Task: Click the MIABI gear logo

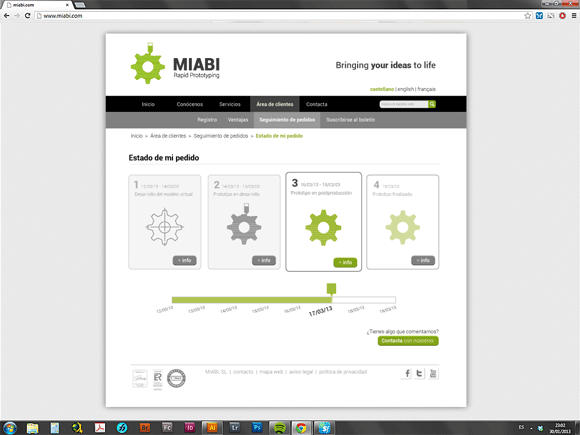Action: (148, 64)
